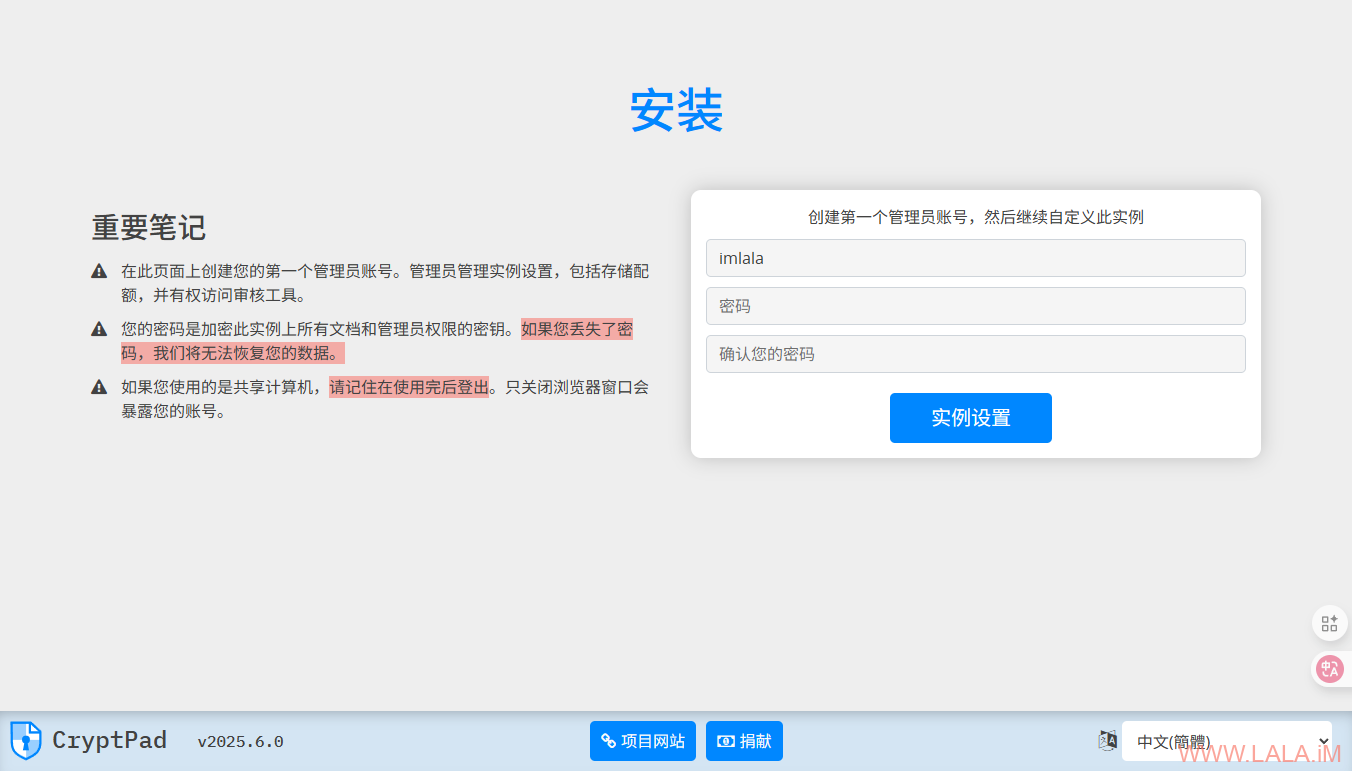The width and height of the screenshot is (1352, 771).
Task: Click warning icon beside the admin account note
Action: pos(99,271)
